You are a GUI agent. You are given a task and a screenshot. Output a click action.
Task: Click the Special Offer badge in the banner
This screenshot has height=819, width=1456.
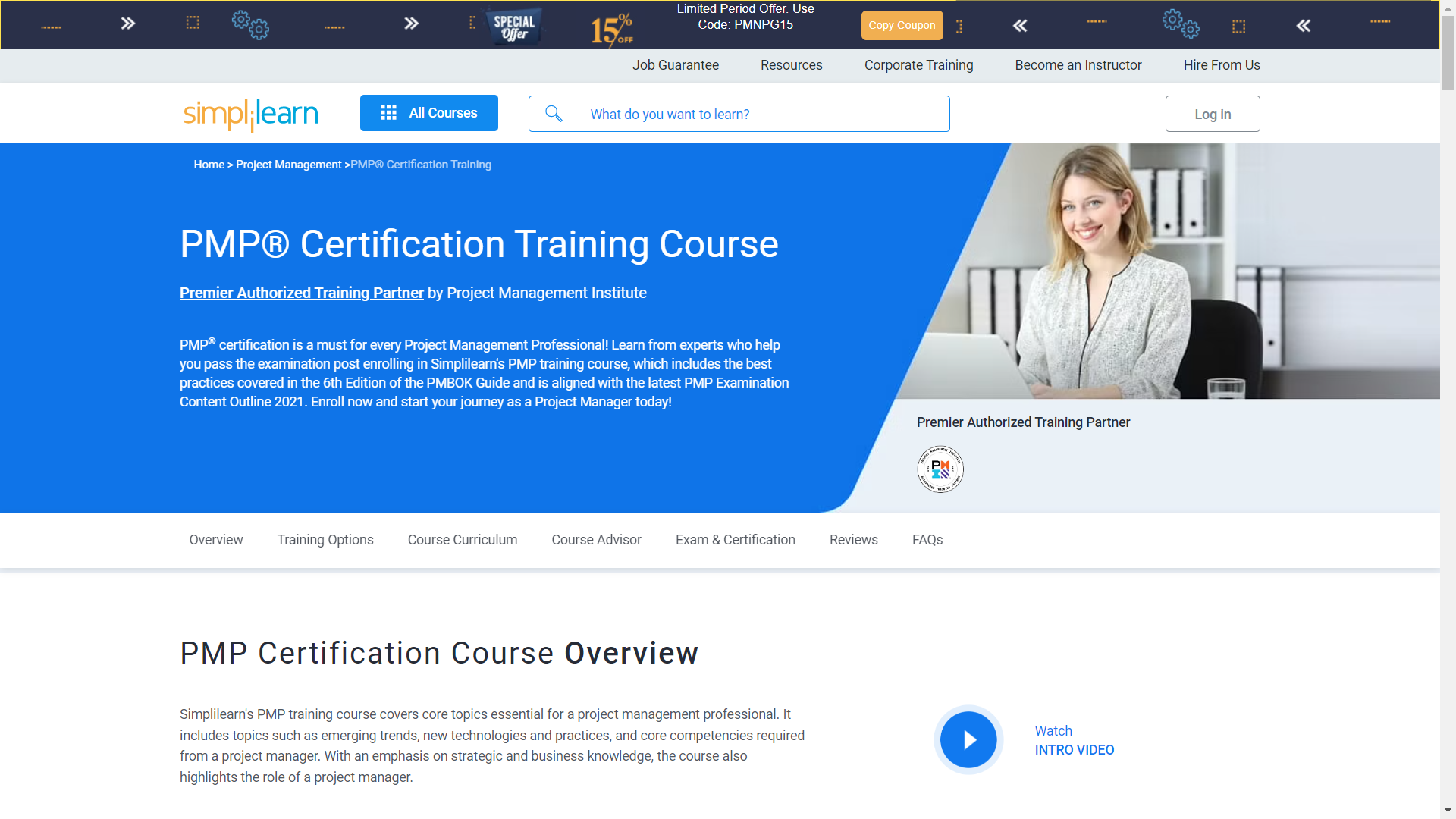tap(513, 24)
